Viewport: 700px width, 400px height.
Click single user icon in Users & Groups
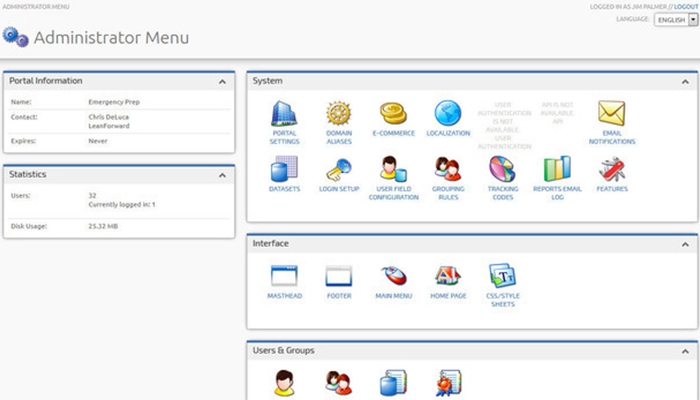[x=284, y=383]
